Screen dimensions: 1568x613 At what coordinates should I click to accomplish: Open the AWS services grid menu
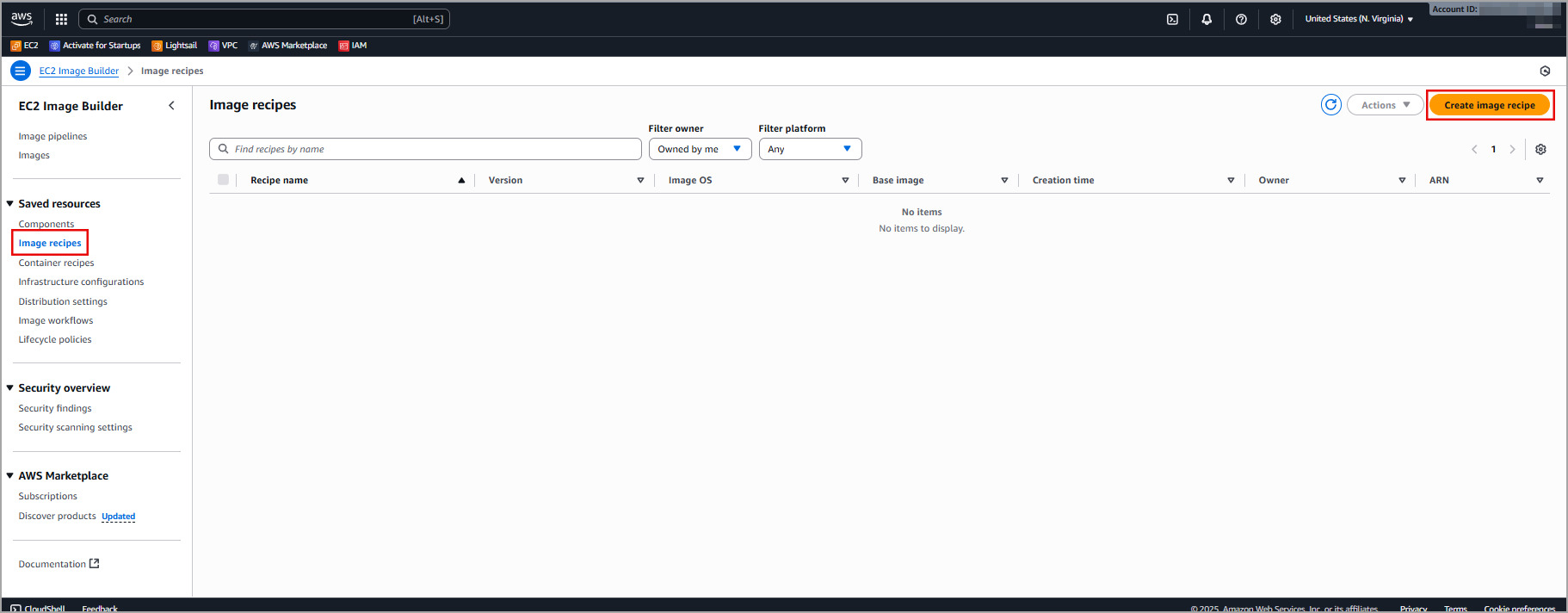coord(61,19)
